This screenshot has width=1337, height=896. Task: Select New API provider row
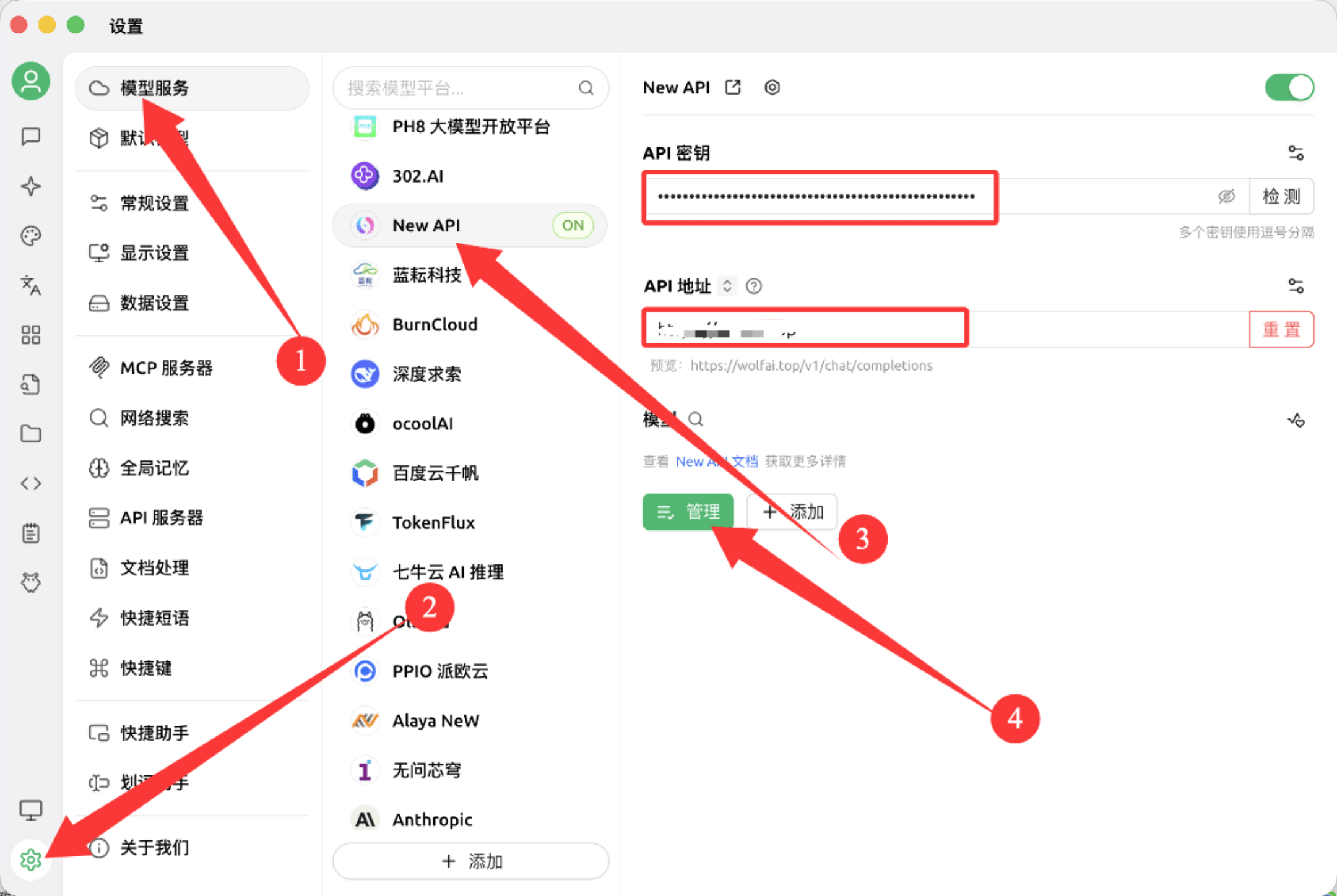coord(470,225)
